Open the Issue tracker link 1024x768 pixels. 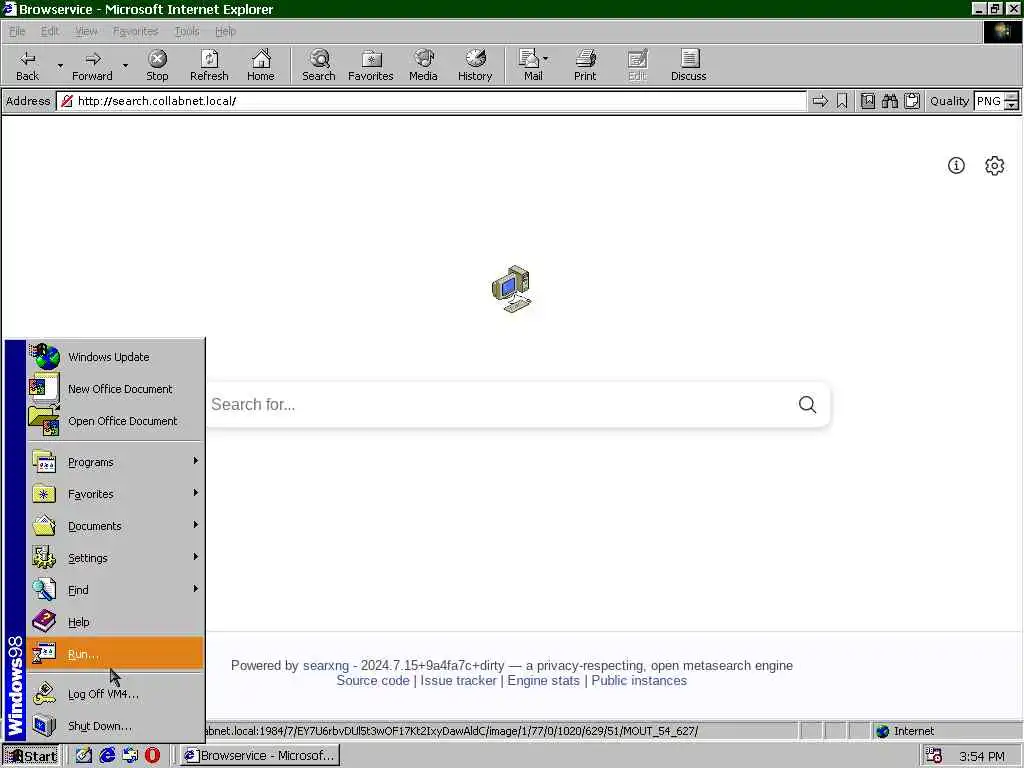click(458, 680)
